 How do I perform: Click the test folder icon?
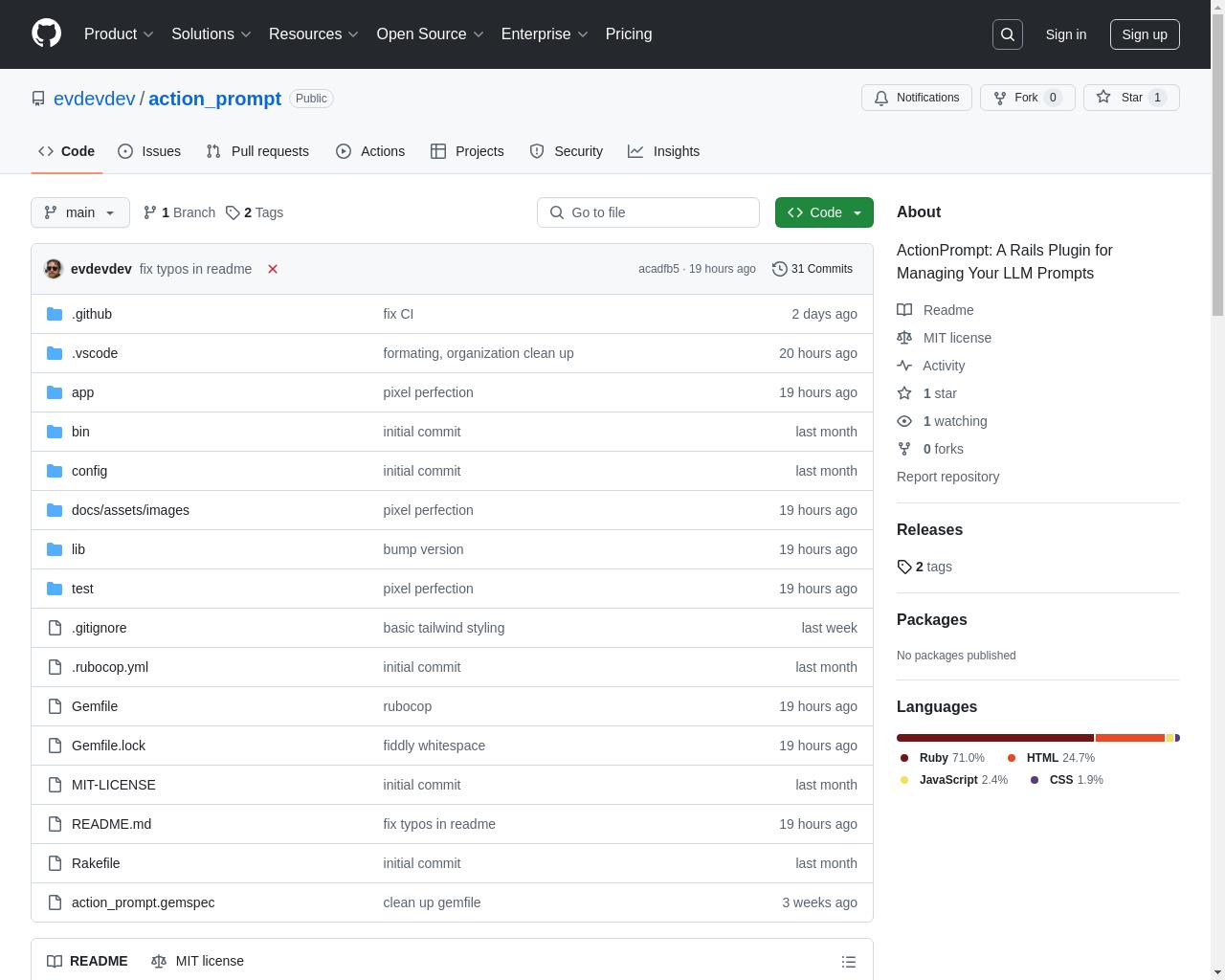(x=55, y=589)
